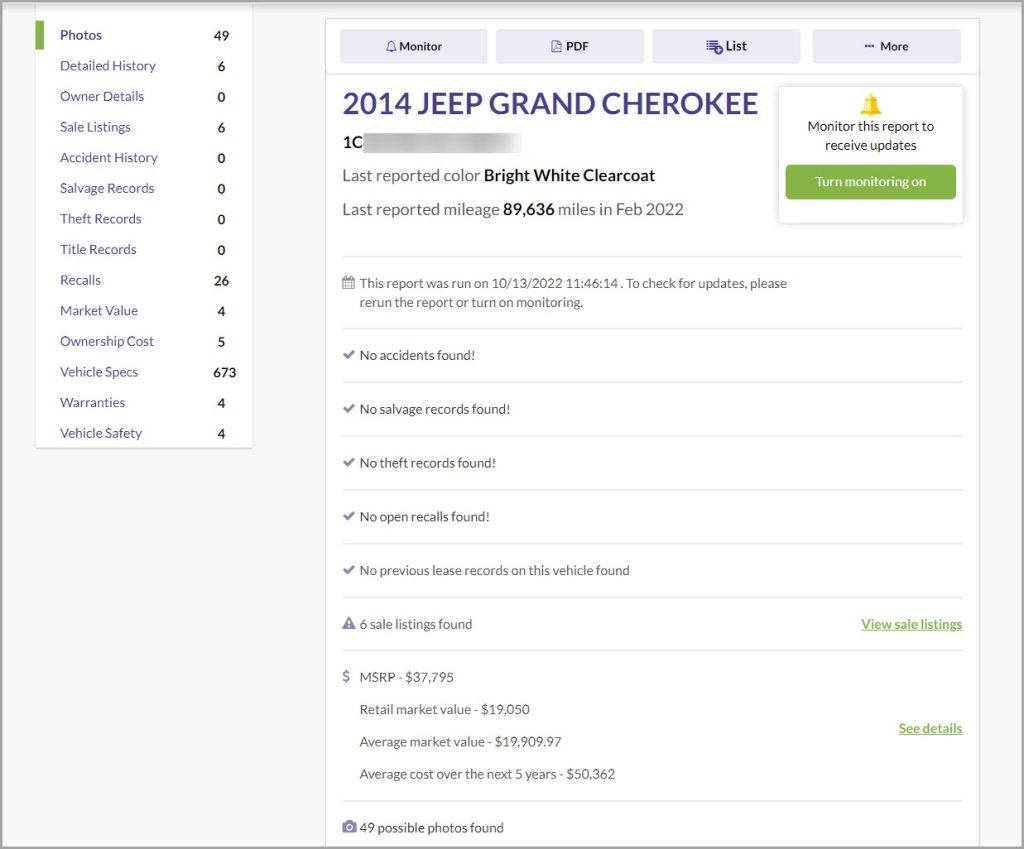Click camera icon beside 49 possible photos
This screenshot has height=849, width=1024.
pyautogui.click(x=349, y=827)
